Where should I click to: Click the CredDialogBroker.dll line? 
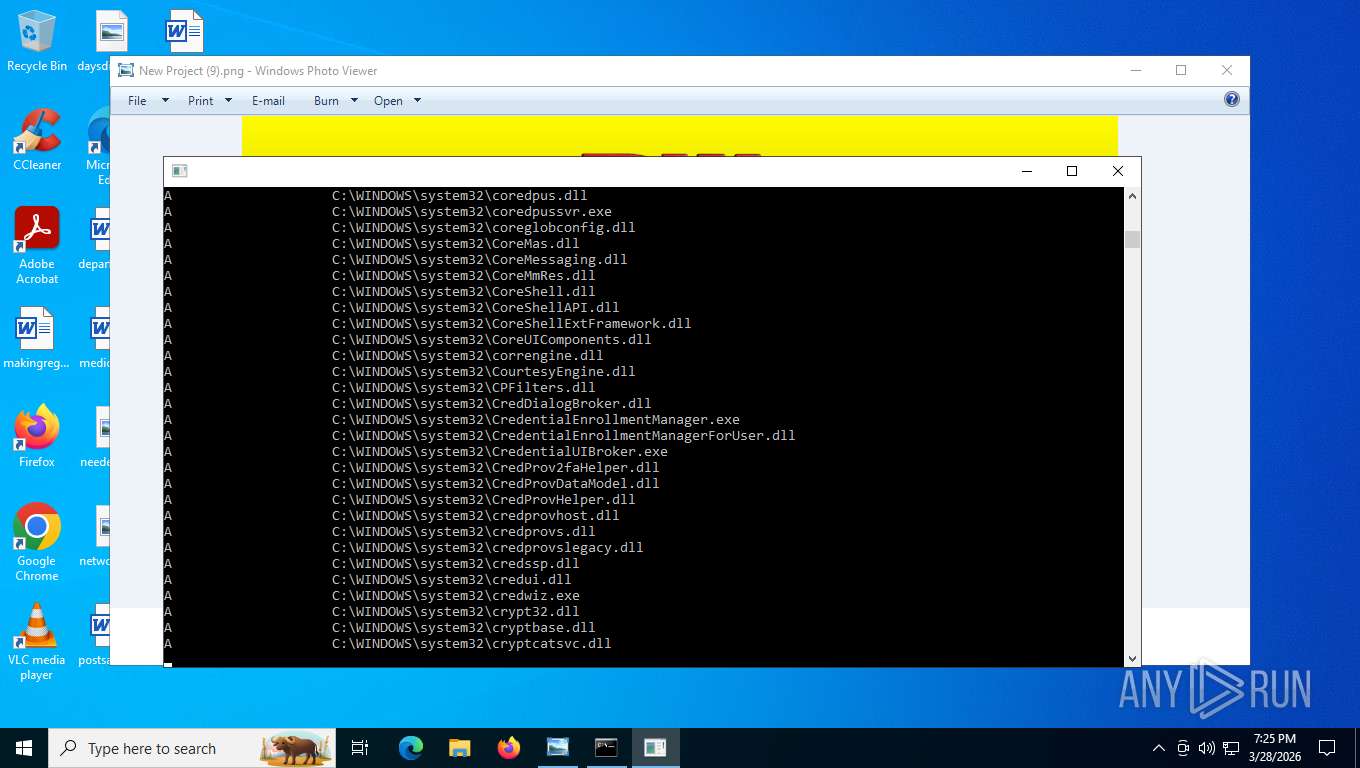(x=492, y=404)
